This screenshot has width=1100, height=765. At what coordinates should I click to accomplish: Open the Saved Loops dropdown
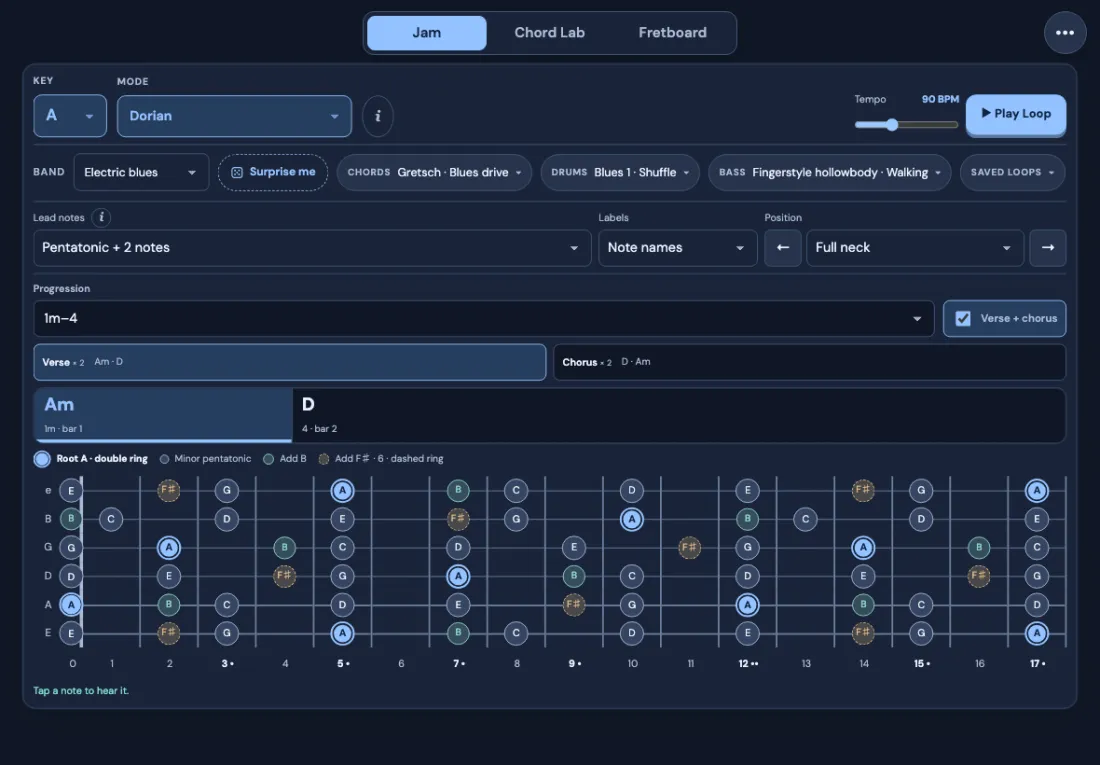pyautogui.click(x=1012, y=173)
